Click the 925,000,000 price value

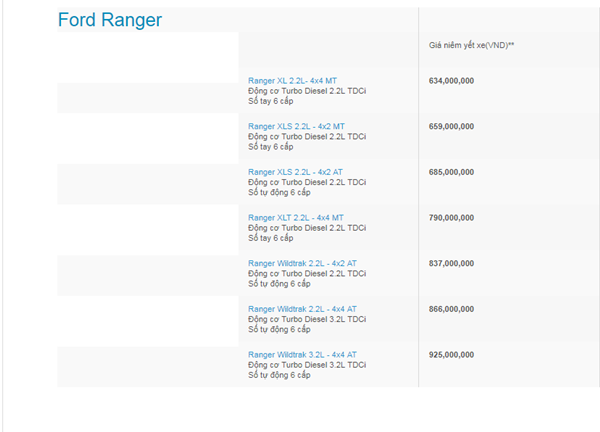(451, 354)
